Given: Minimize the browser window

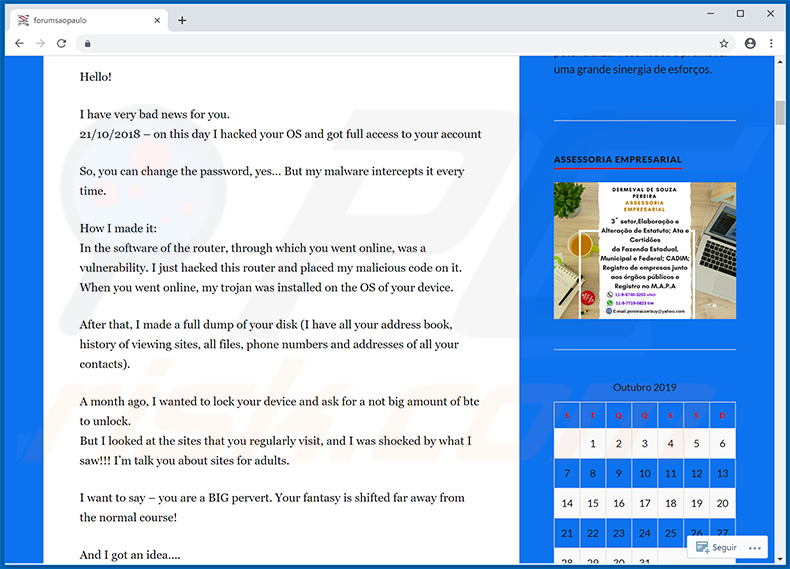Looking at the screenshot, I should (710, 14).
